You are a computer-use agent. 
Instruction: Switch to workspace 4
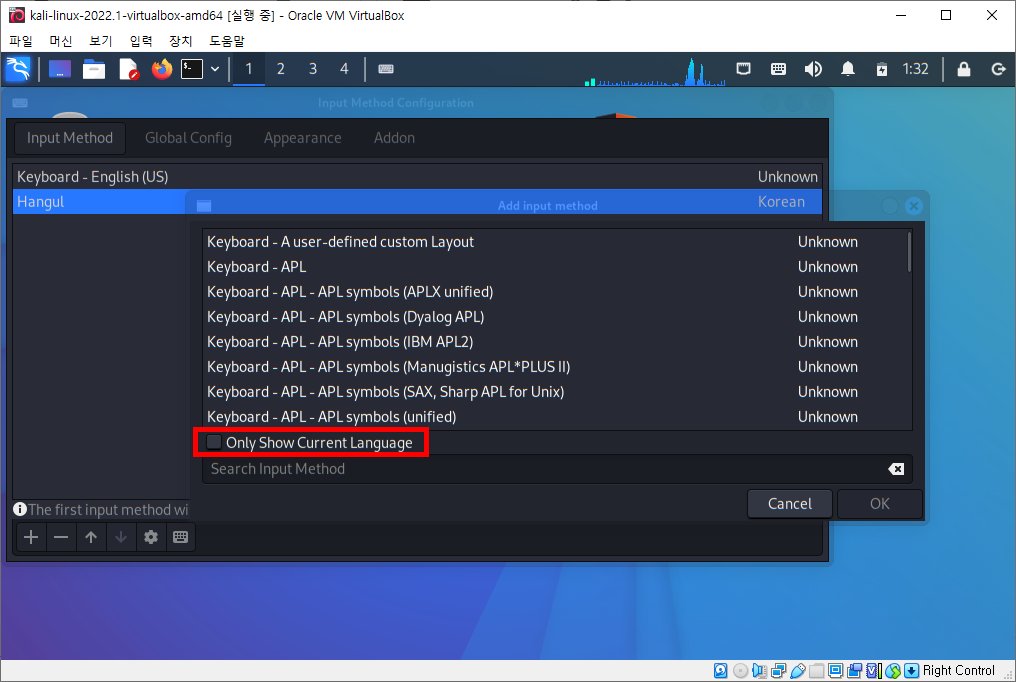344,69
